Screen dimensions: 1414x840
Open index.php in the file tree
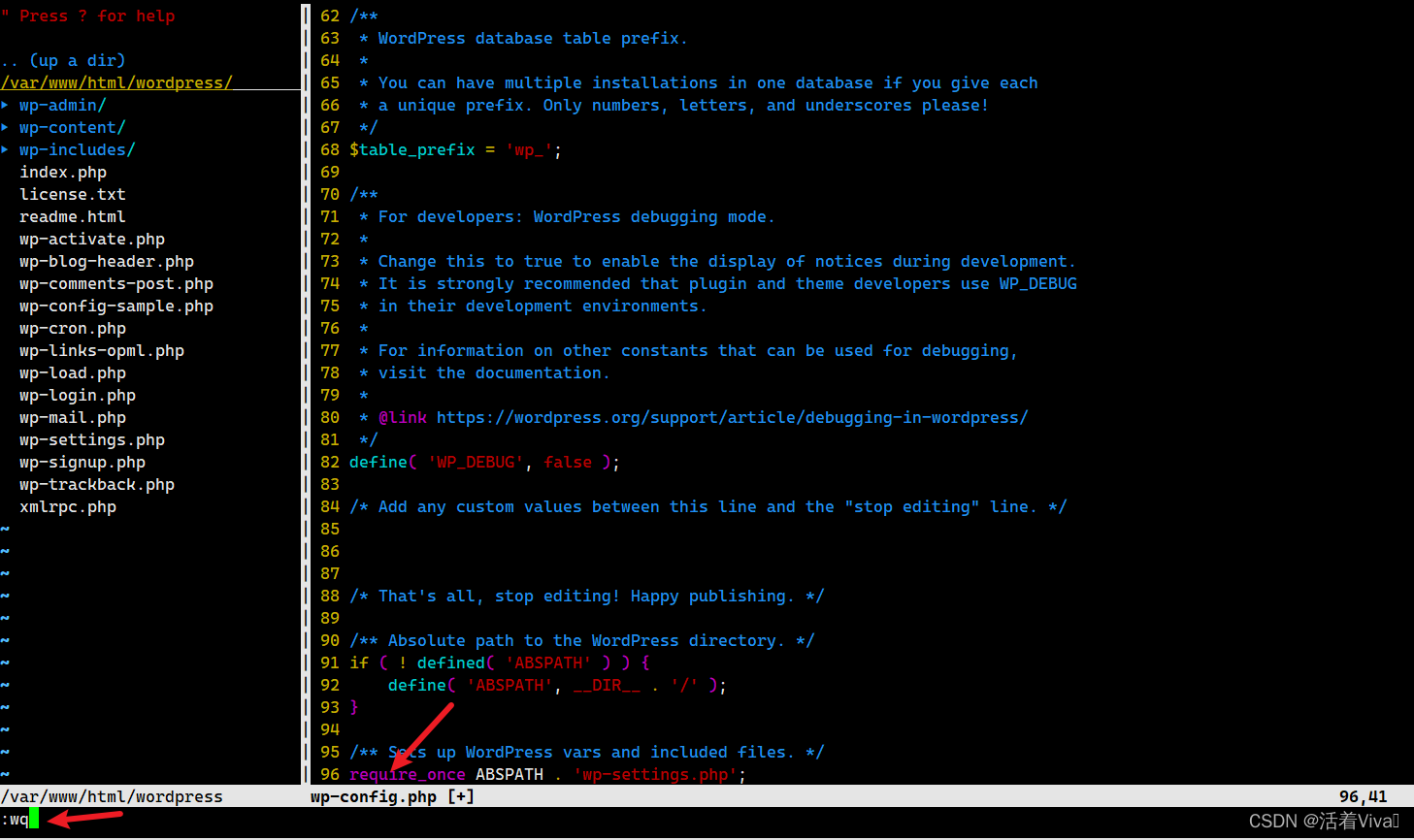[x=63, y=172]
